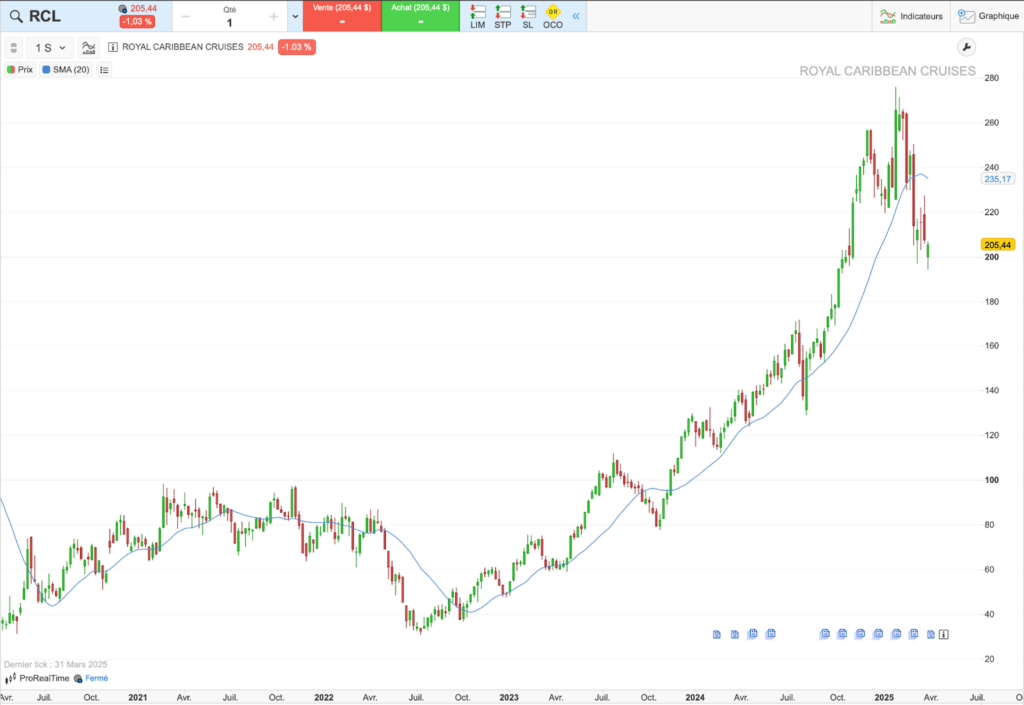Click the small clock icon beside top price 205,44

point(123,8)
